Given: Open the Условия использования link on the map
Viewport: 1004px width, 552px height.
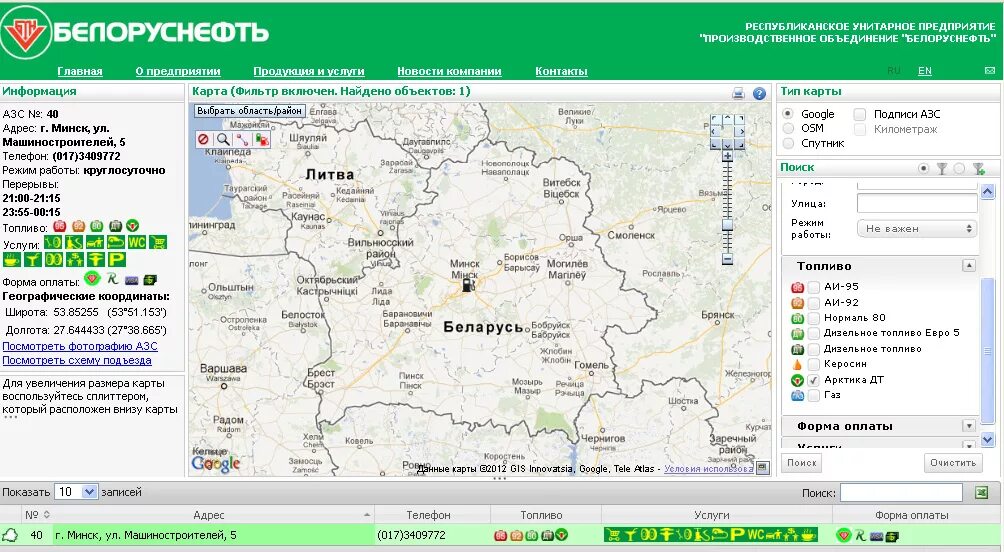Looking at the screenshot, I should tap(709, 469).
